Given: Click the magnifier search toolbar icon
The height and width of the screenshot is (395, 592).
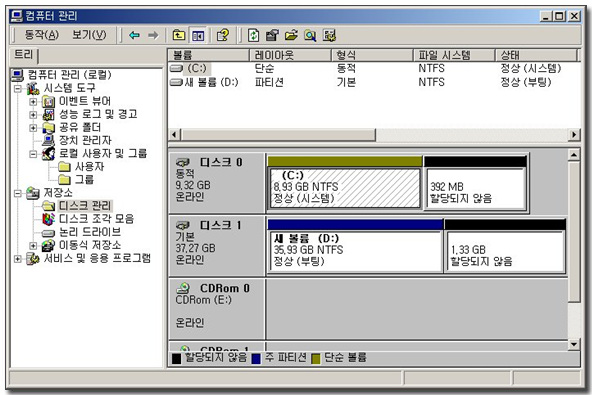Looking at the screenshot, I should click(x=310, y=35).
